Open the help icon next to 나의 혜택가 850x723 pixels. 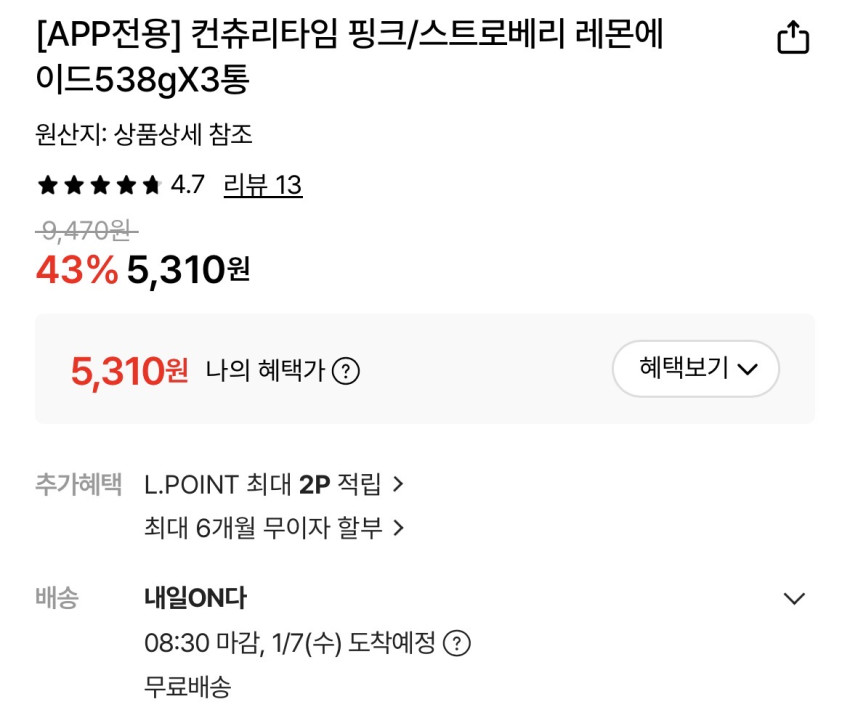[x=346, y=371]
